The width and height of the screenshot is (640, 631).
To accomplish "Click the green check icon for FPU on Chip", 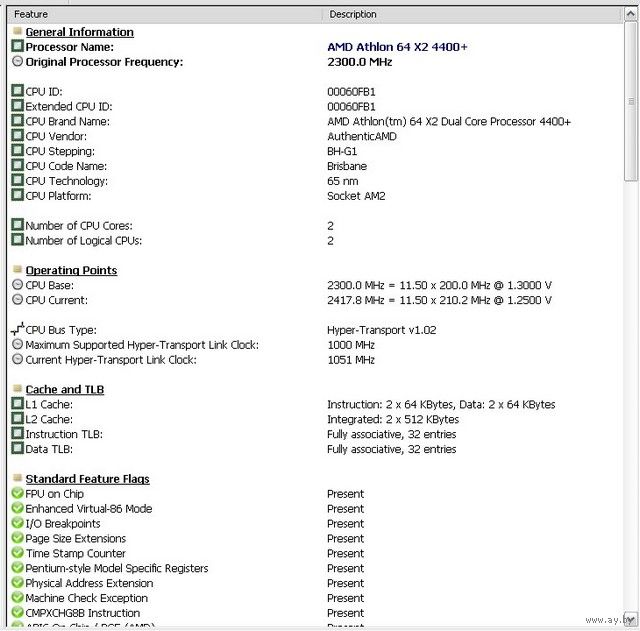I will coord(17,493).
